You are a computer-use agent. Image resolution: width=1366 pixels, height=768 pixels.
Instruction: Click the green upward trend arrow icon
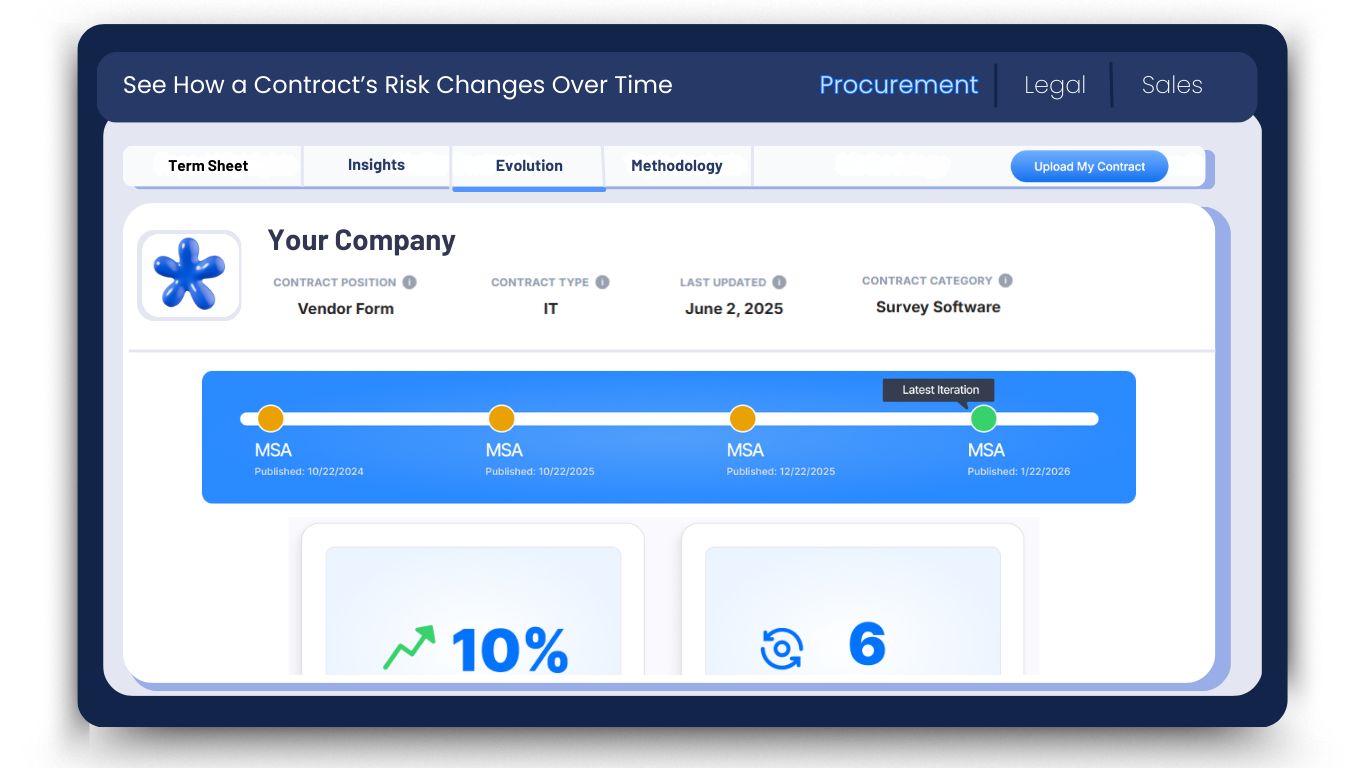pyautogui.click(x=406, y=644)
